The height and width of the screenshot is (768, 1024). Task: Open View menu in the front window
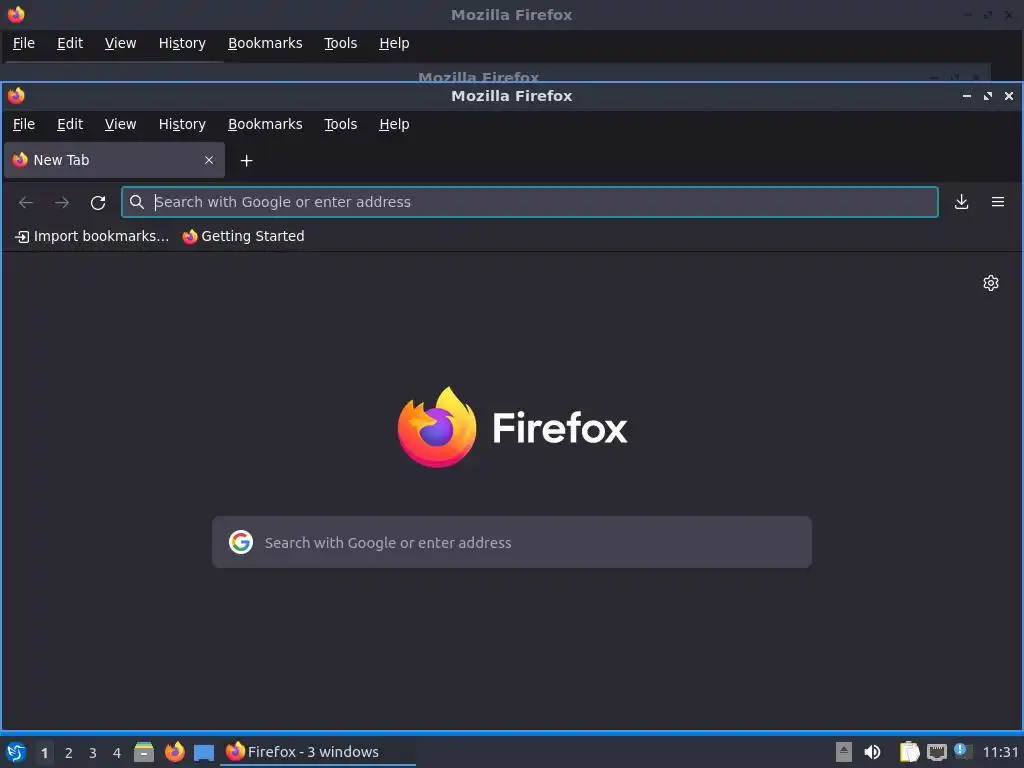pyautogui.click(x=121, y=124)
